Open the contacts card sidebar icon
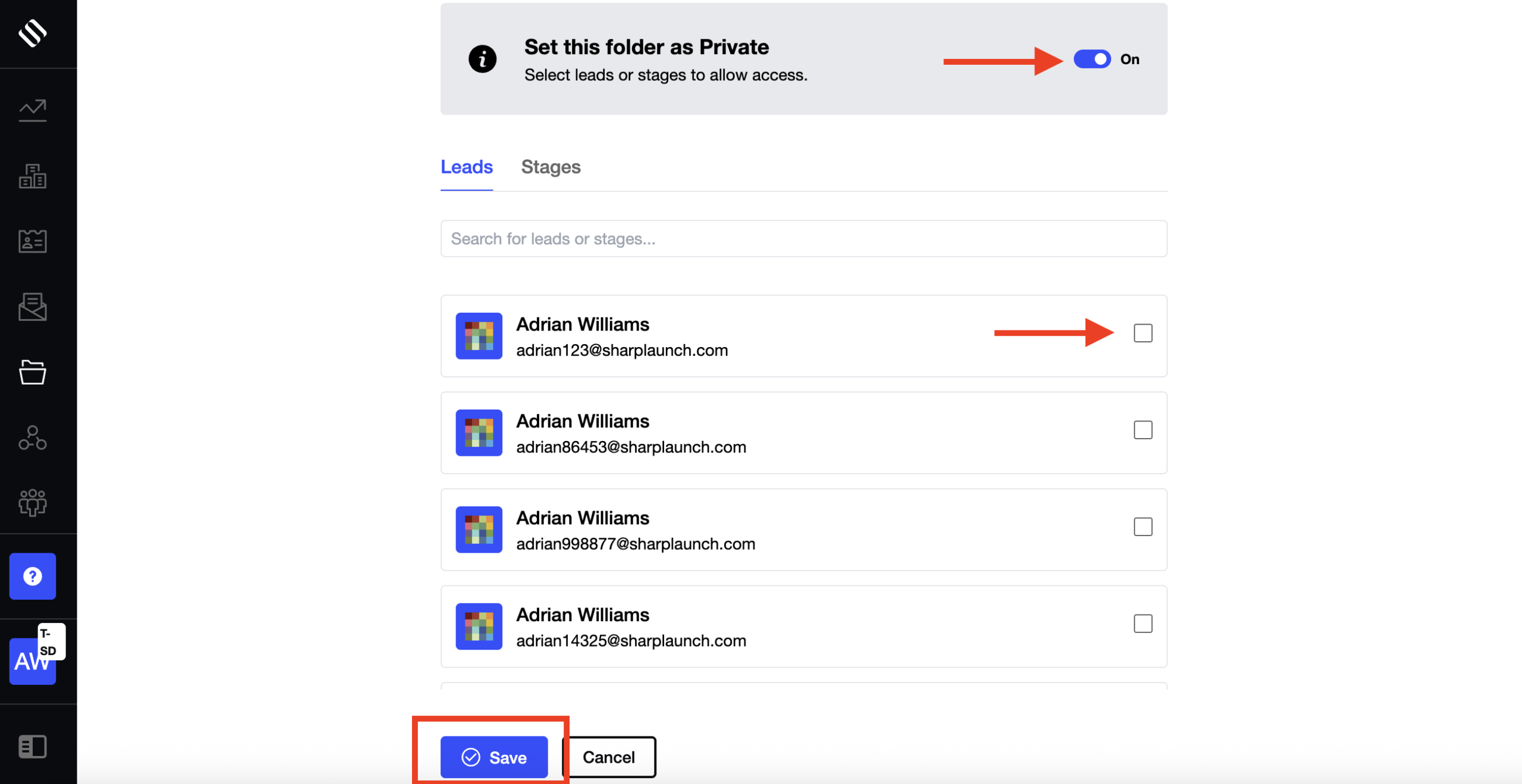This screenshot has width=1522, height=784. coord(33,241)
